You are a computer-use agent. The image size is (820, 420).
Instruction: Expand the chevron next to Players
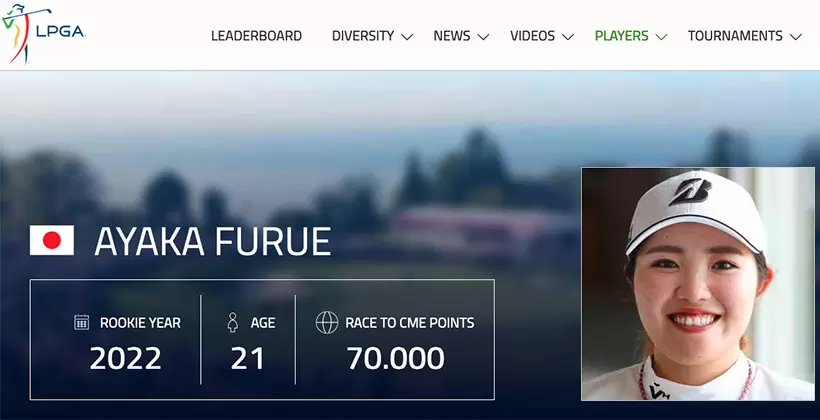(x=661, y=37)
